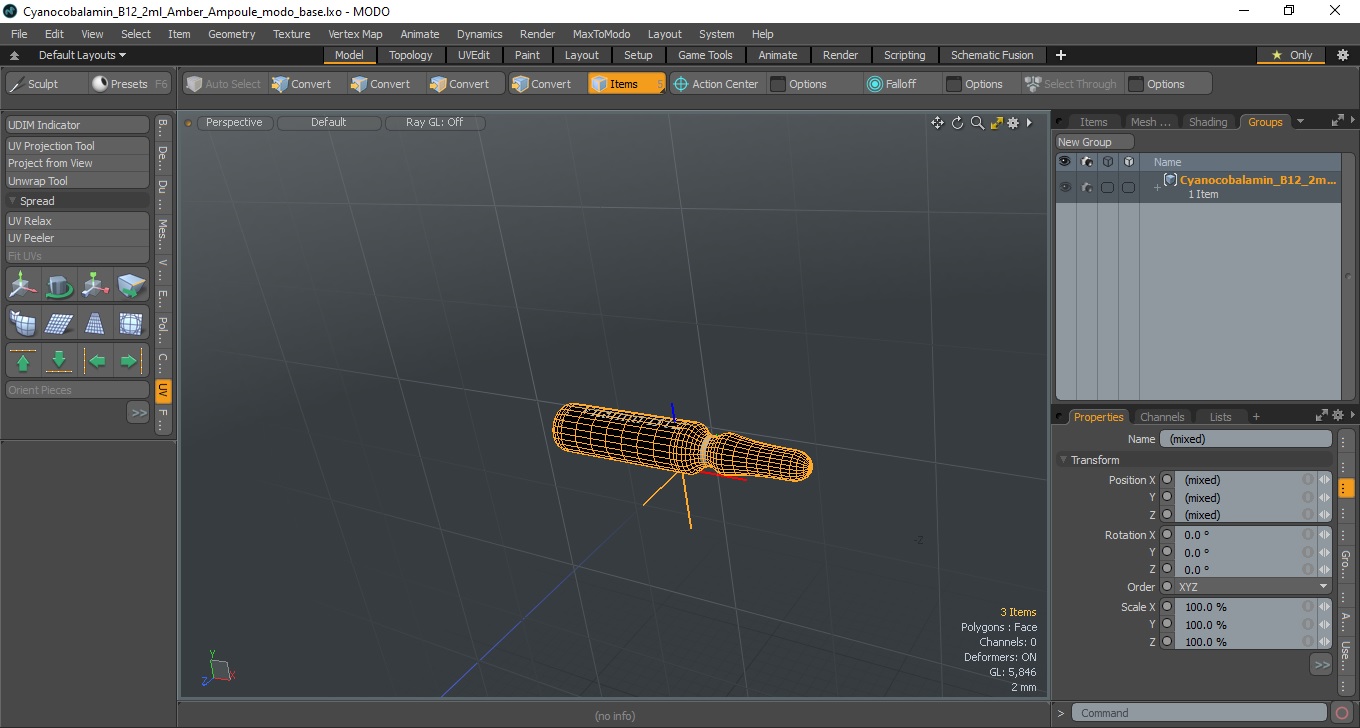Click the Presets button
The image size is (1360, 728).
point(129,84)
